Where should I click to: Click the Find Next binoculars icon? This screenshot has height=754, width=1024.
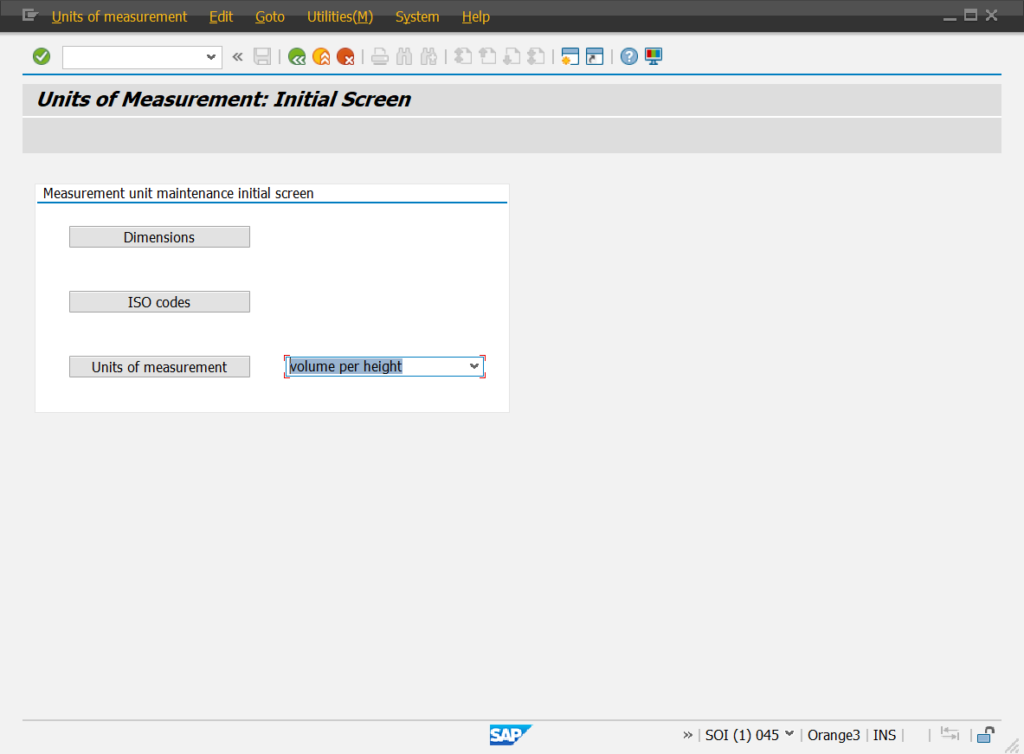coord(428,57)
